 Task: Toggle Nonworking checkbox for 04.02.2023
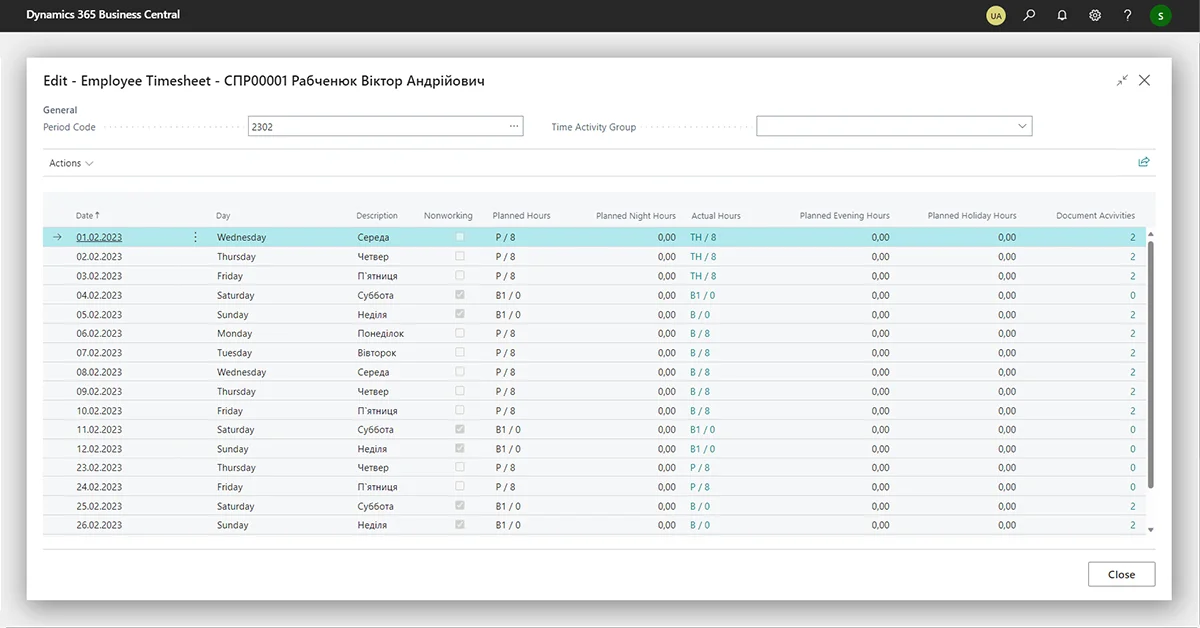(x=460, y=295)
